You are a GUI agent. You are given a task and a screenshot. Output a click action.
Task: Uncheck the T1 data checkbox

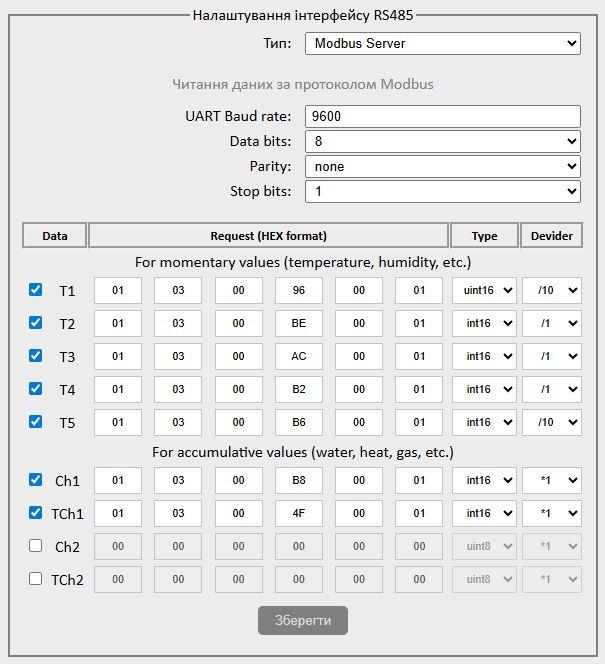coord(36,290)
